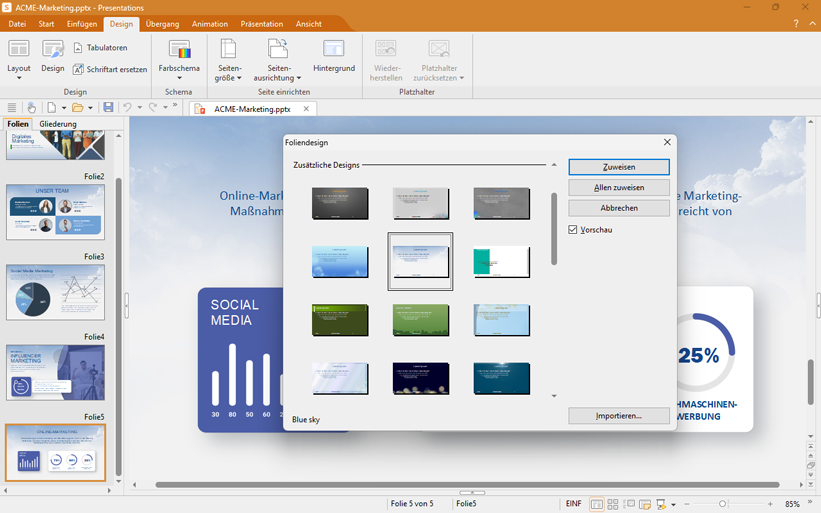Click the zoom in plus button
Viewport: 821px width, 513px height.
(770, 504)
